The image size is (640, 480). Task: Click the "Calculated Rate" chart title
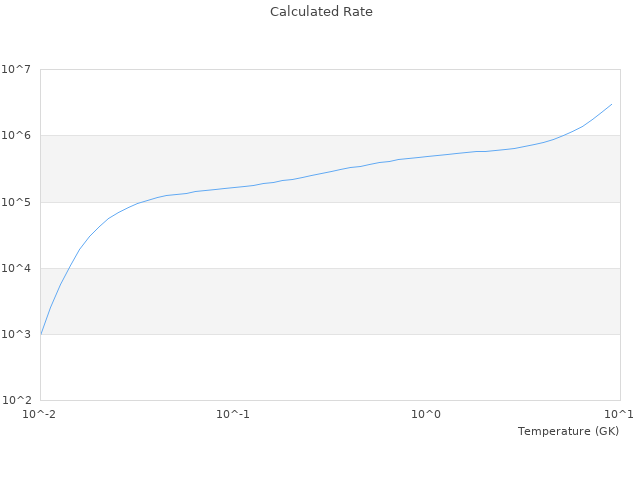coord(320,12)
